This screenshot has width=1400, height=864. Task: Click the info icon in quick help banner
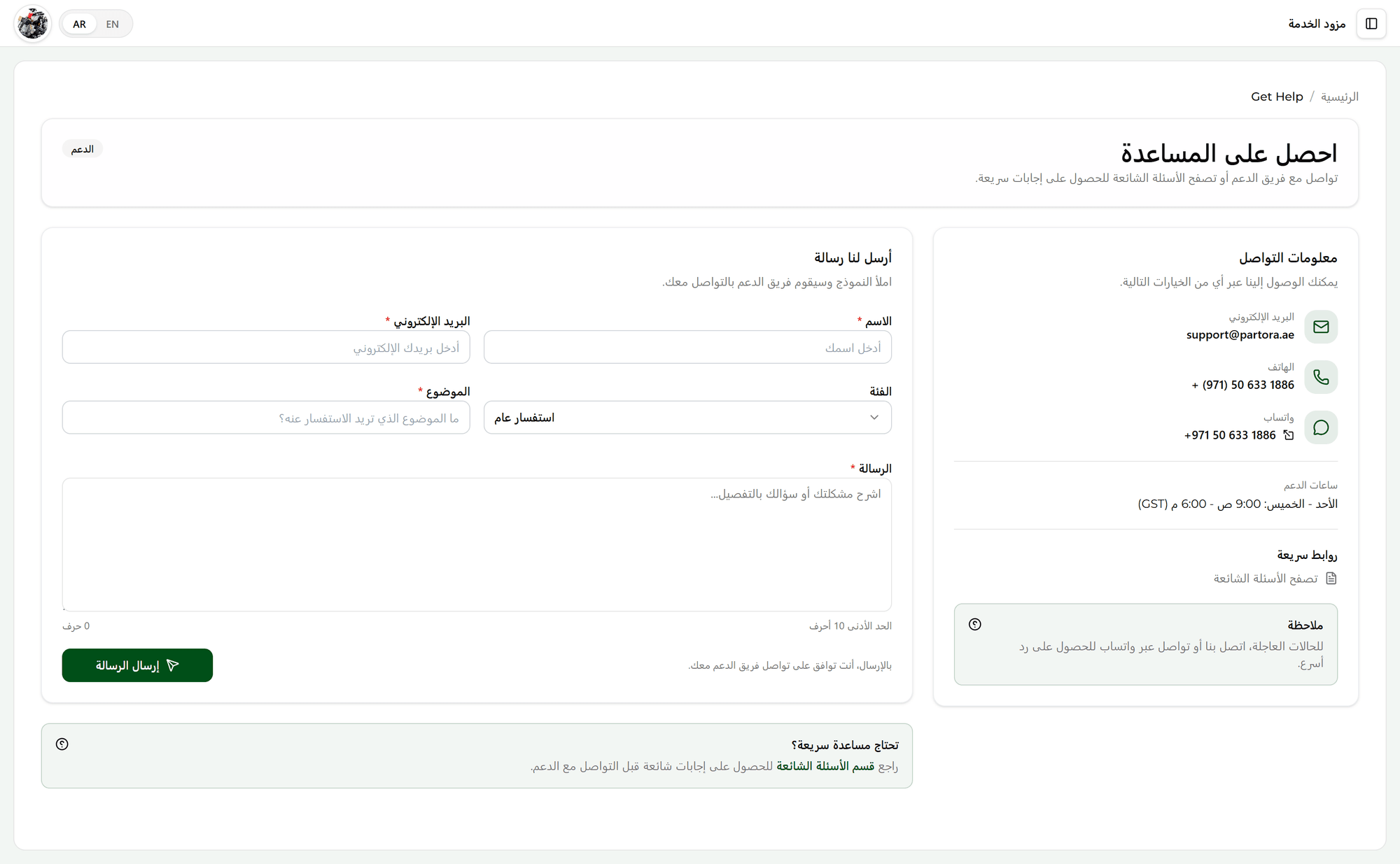[x=62, y=744]
